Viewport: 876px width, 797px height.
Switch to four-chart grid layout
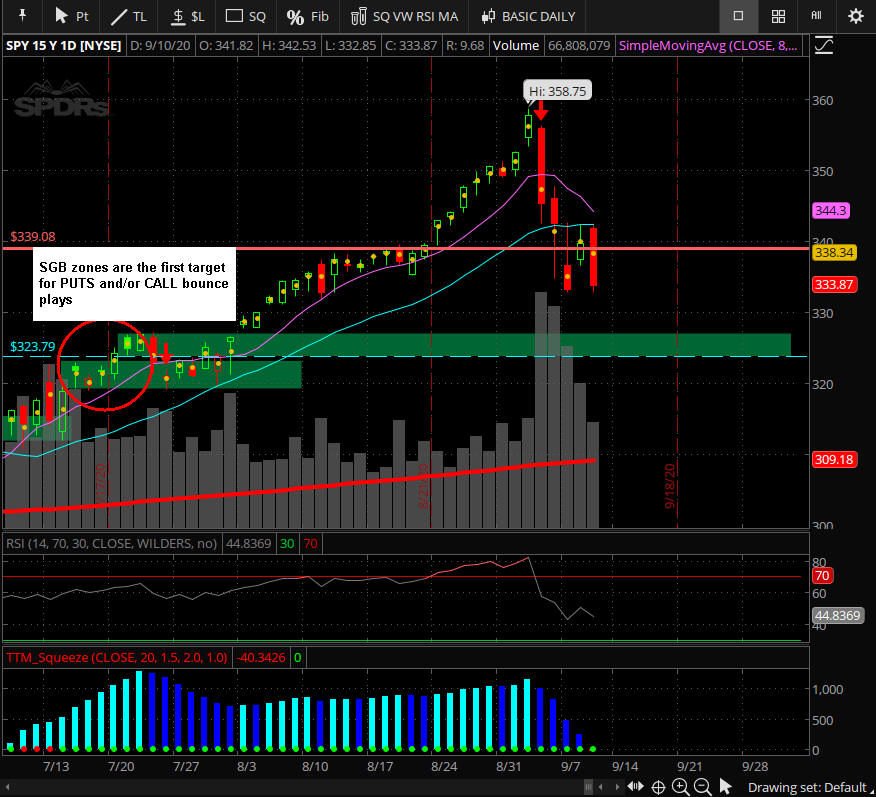point(778,16)
